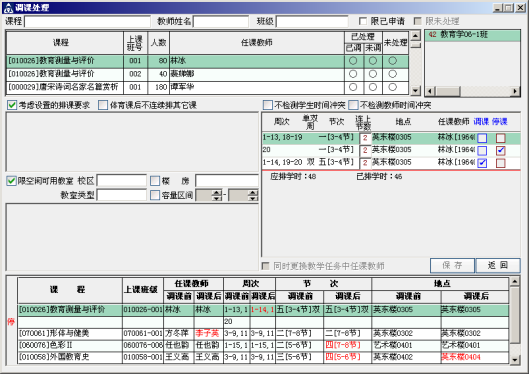This screenshot has height=375, width=530.
Task: Click the 课程 search input field
Action: 88,22
